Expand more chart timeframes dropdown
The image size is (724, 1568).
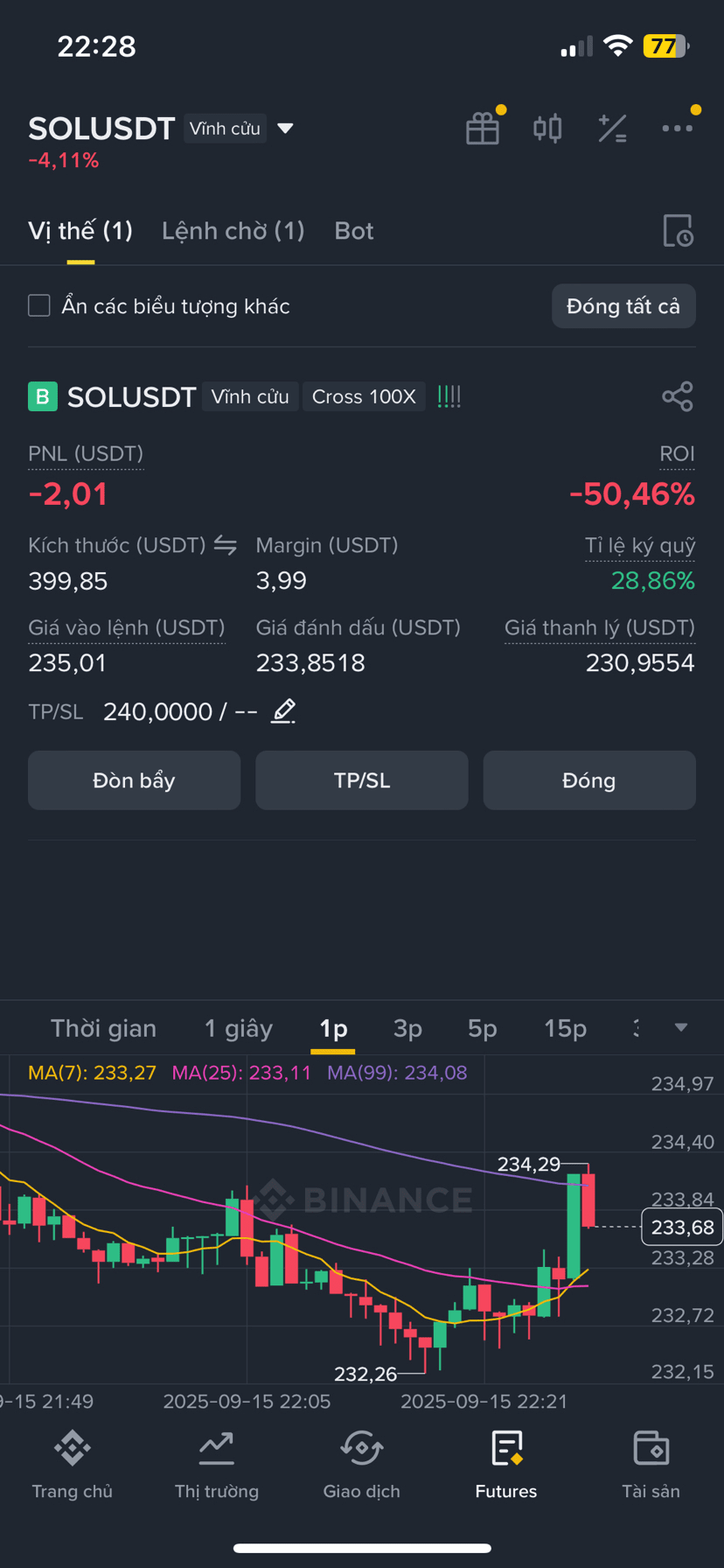coord(681,1027)
